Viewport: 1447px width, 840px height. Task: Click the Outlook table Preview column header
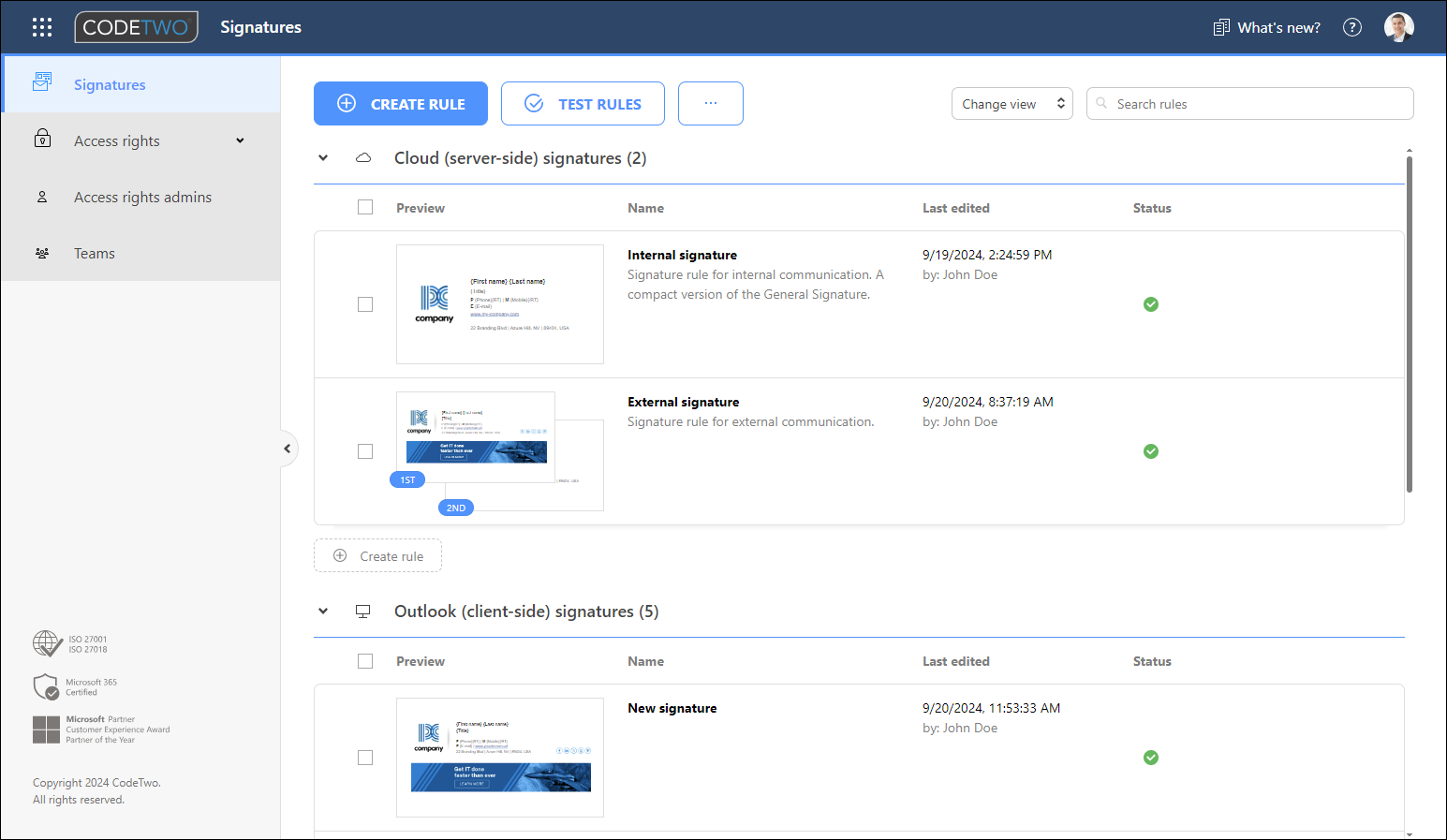[x=421, y=661]
